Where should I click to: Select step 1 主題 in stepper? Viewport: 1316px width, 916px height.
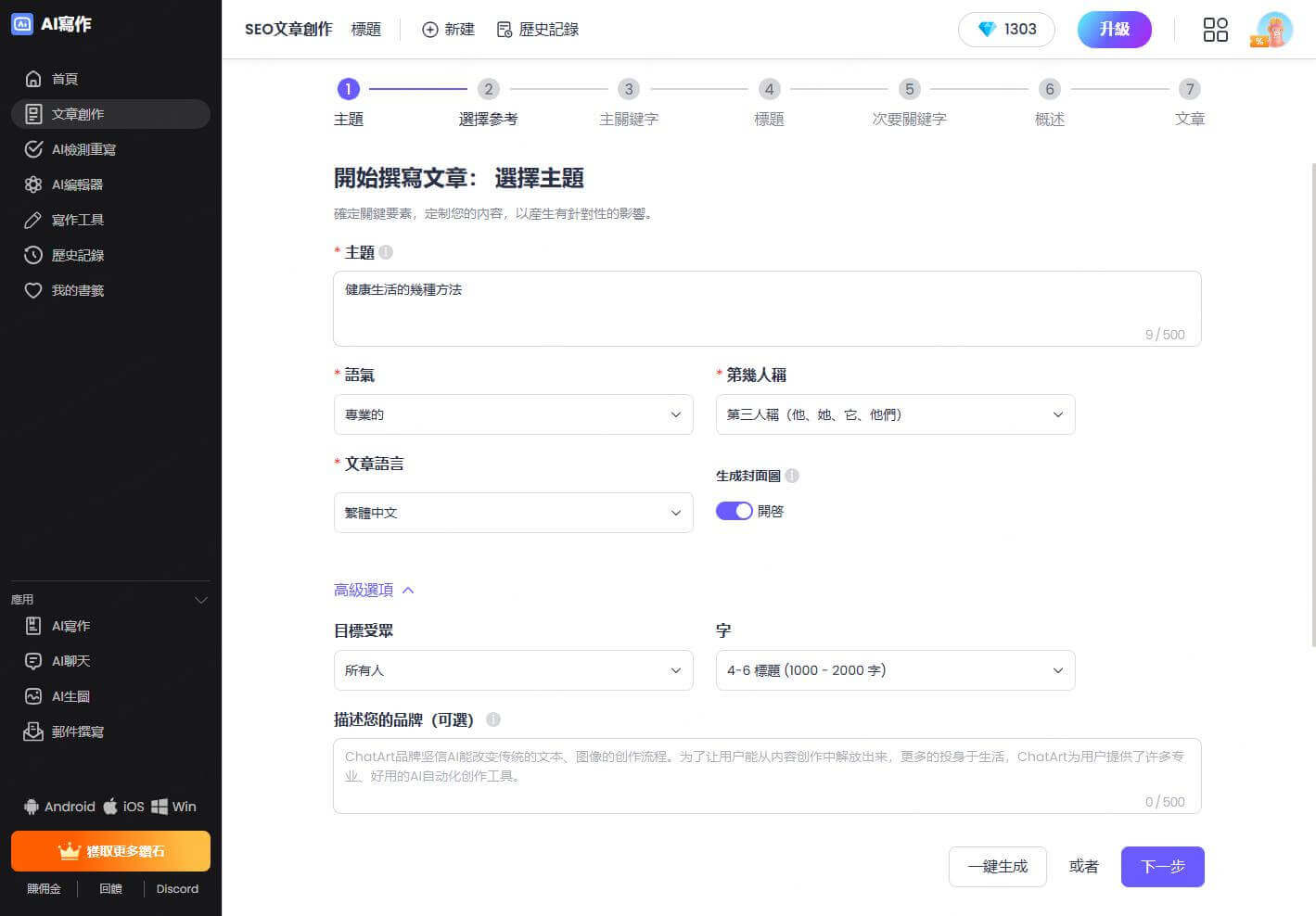pos(348,101)
